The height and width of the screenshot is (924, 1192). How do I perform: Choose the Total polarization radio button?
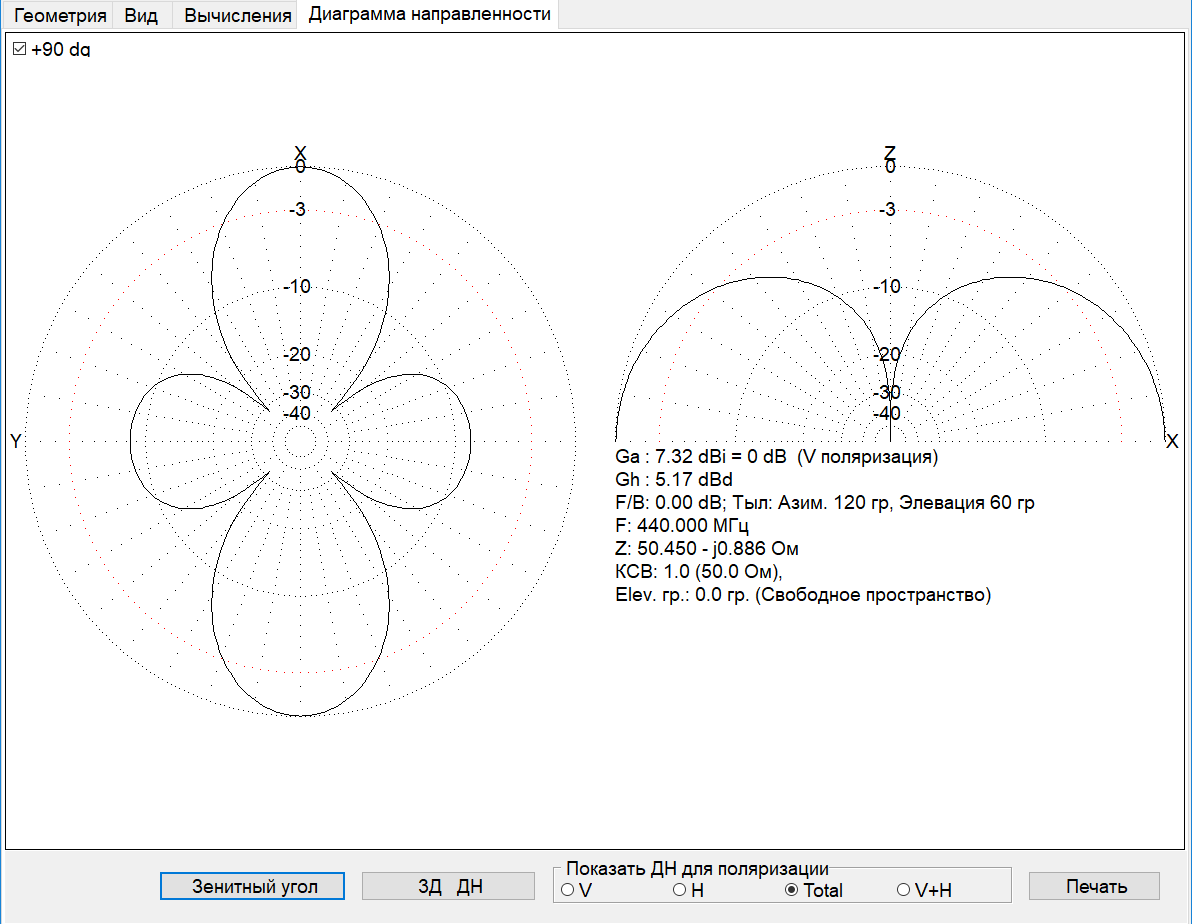click(791, 890)
